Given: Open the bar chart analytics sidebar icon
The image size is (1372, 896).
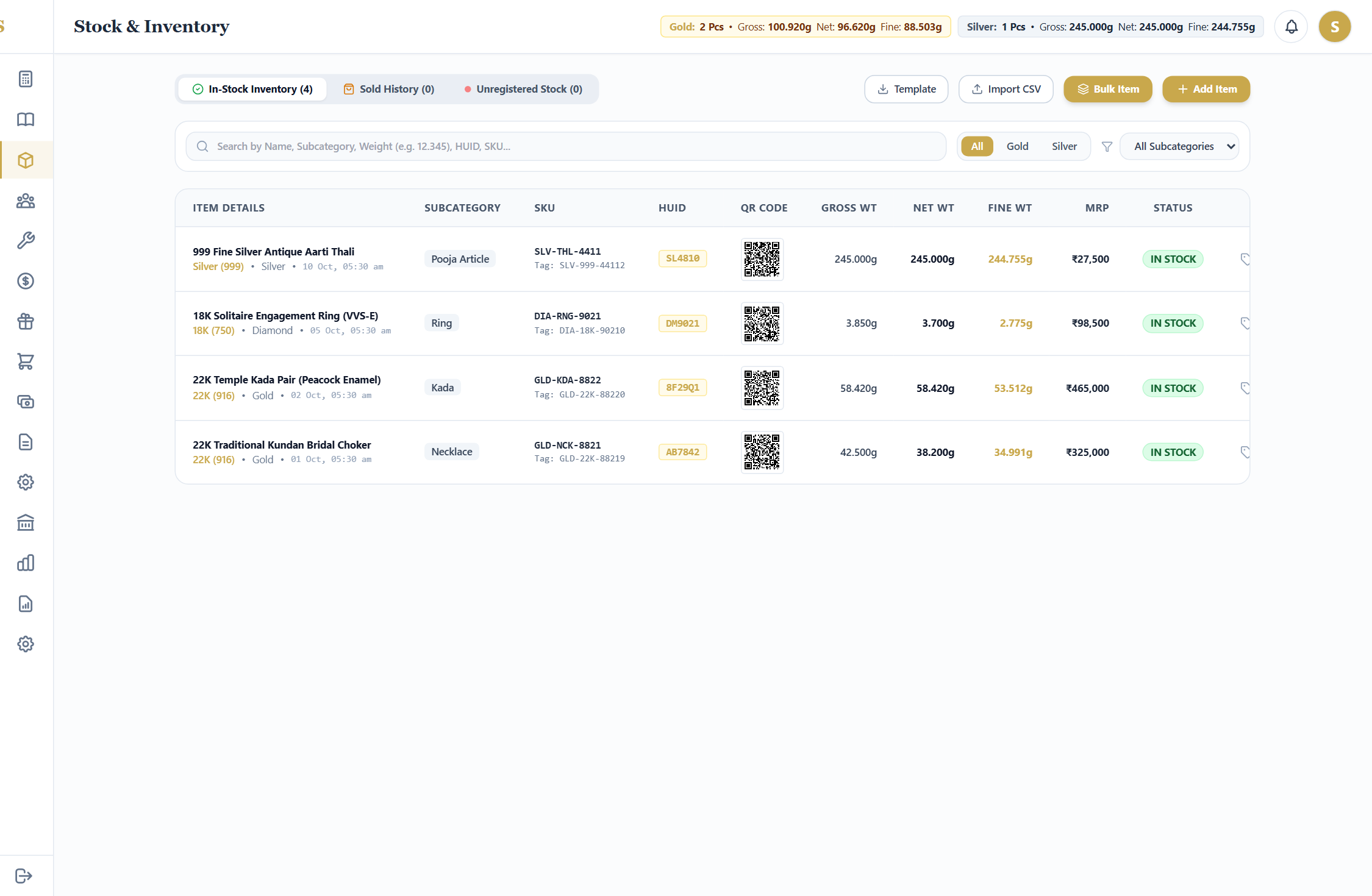Looking at the screenshot, I should [26, 563].
